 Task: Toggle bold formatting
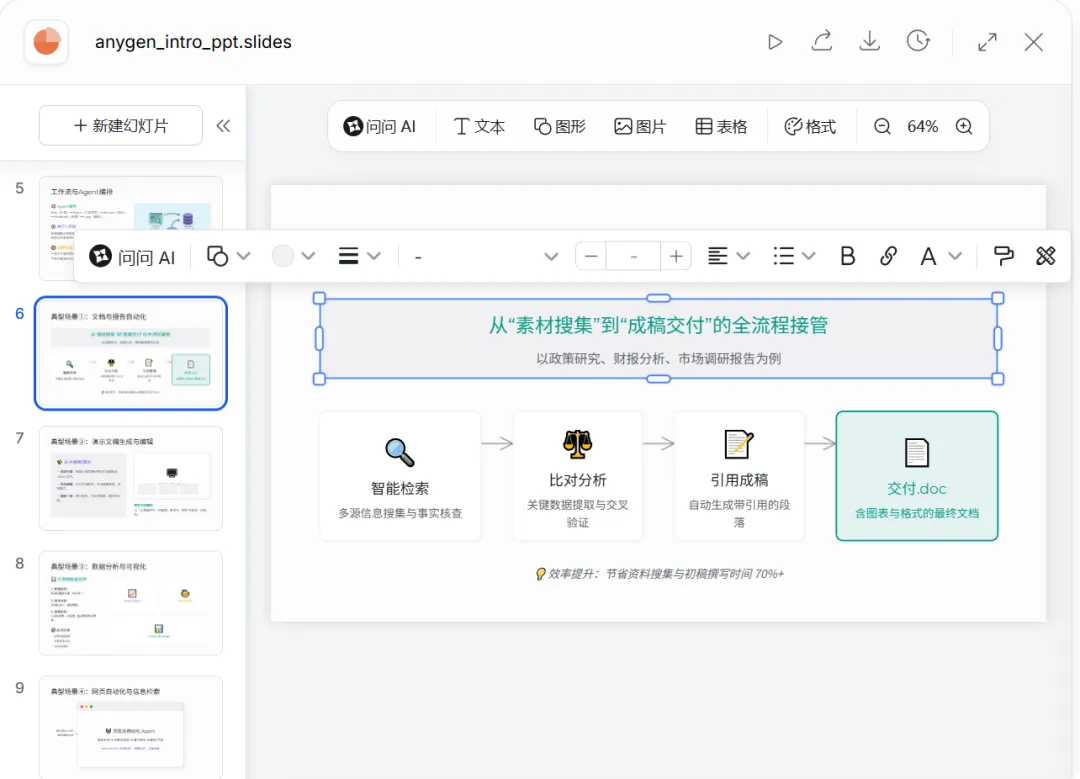pos(848,256)
